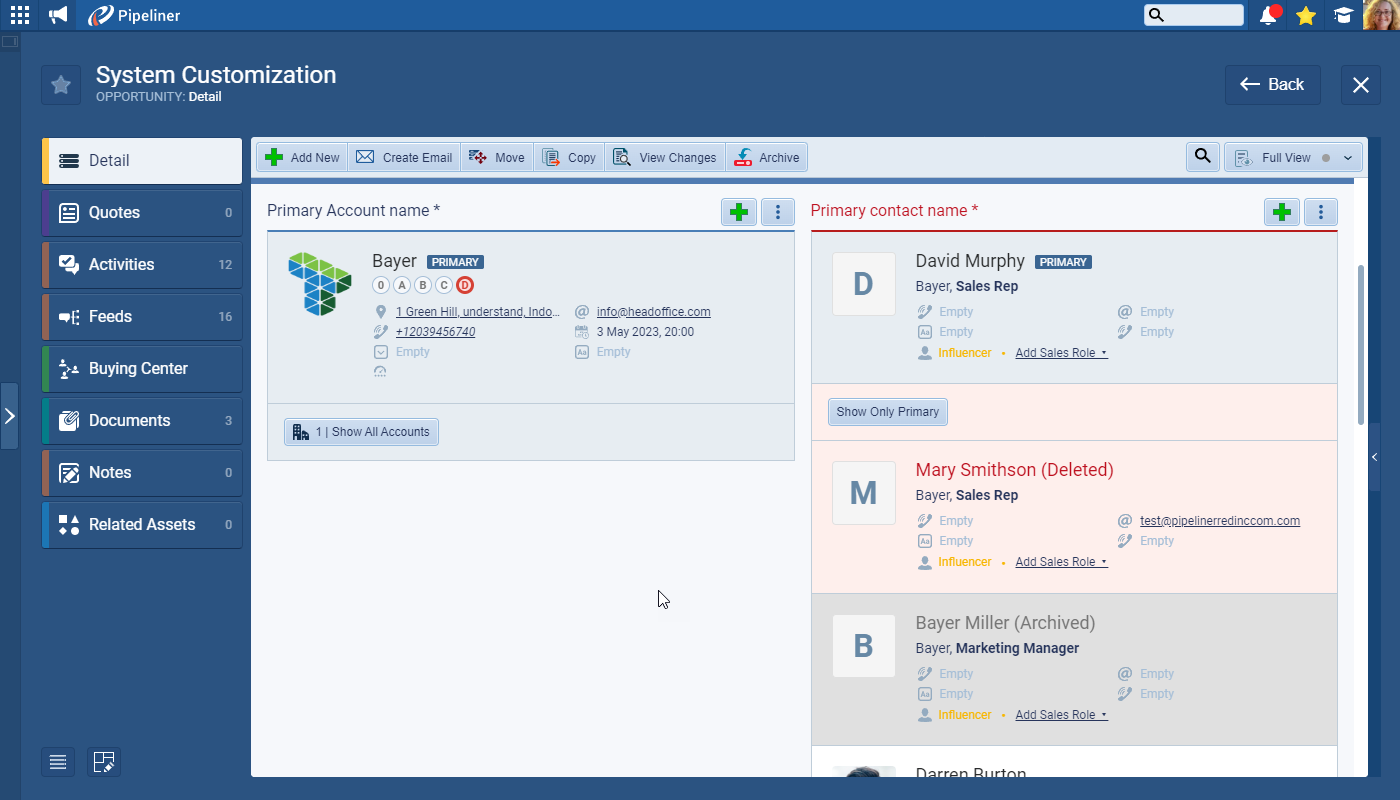Click the Show Only Primary button

coord(887,412)
